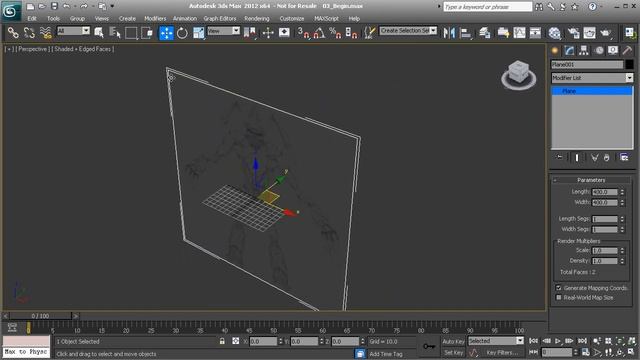Click the ViewCube in the viewport

tap(518, 75)
